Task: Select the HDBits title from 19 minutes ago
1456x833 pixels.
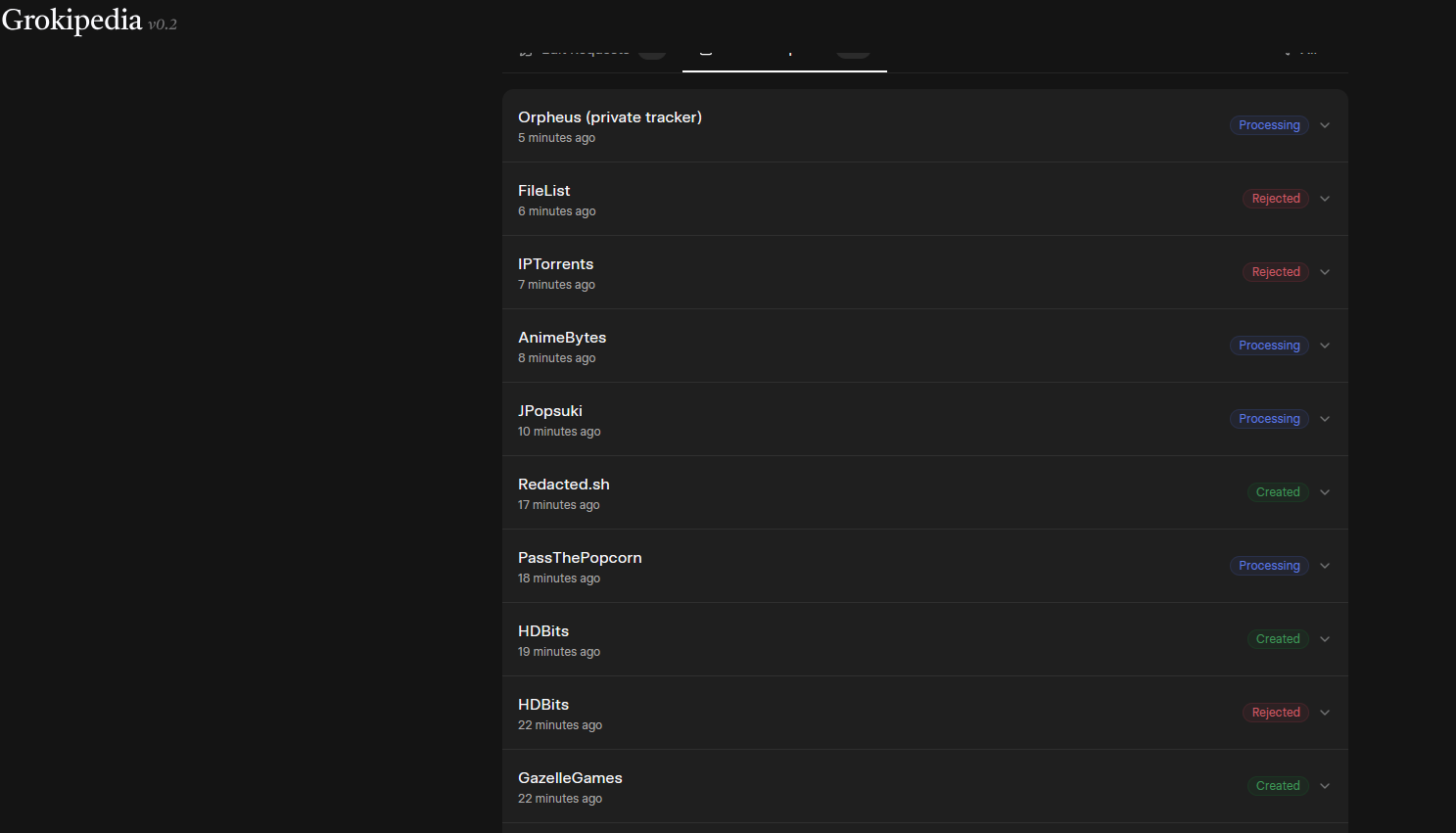Action: click(x=543, y=631)
